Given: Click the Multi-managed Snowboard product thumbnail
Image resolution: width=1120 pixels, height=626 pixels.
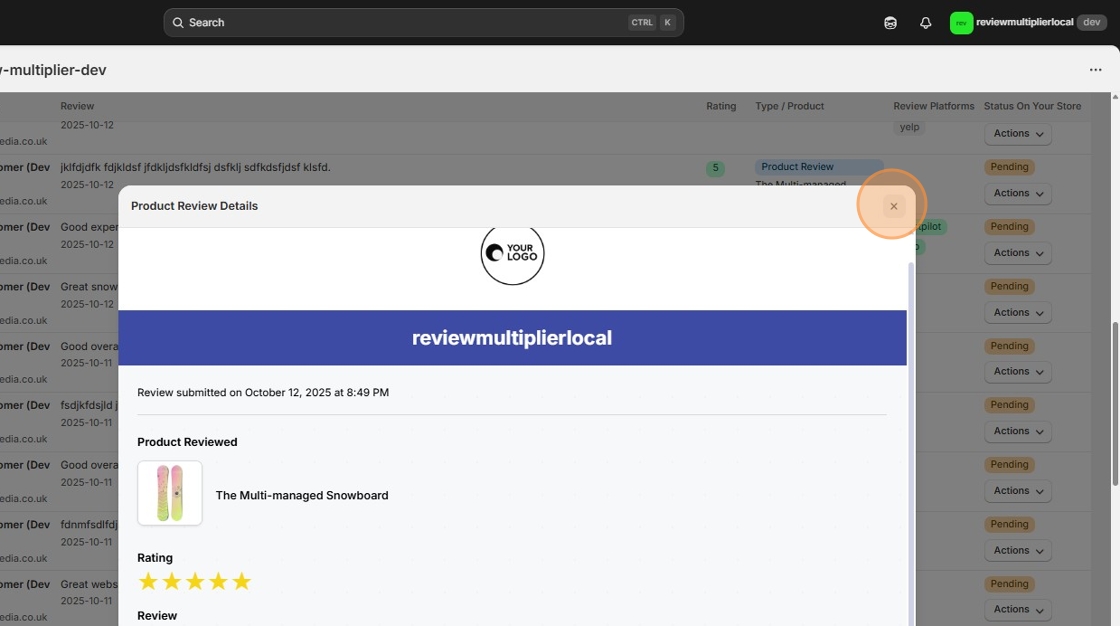Looking at the screenshot, I should coord(170,493).
